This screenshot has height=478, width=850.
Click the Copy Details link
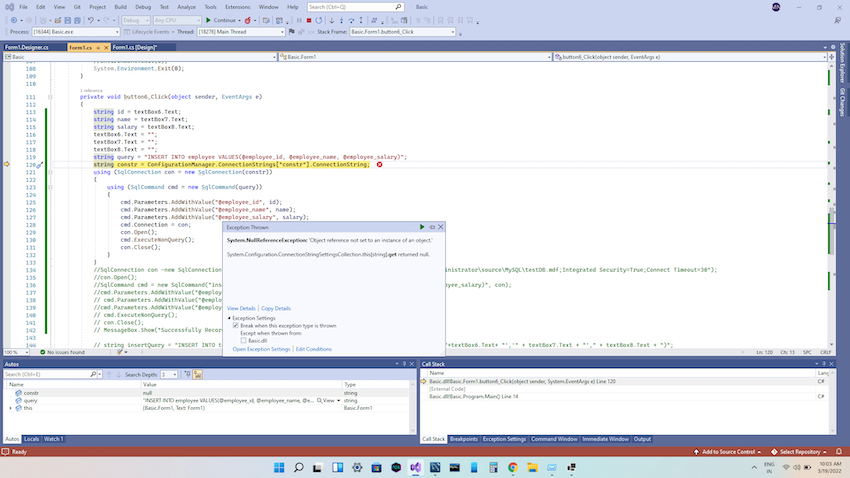coord(276,308)
